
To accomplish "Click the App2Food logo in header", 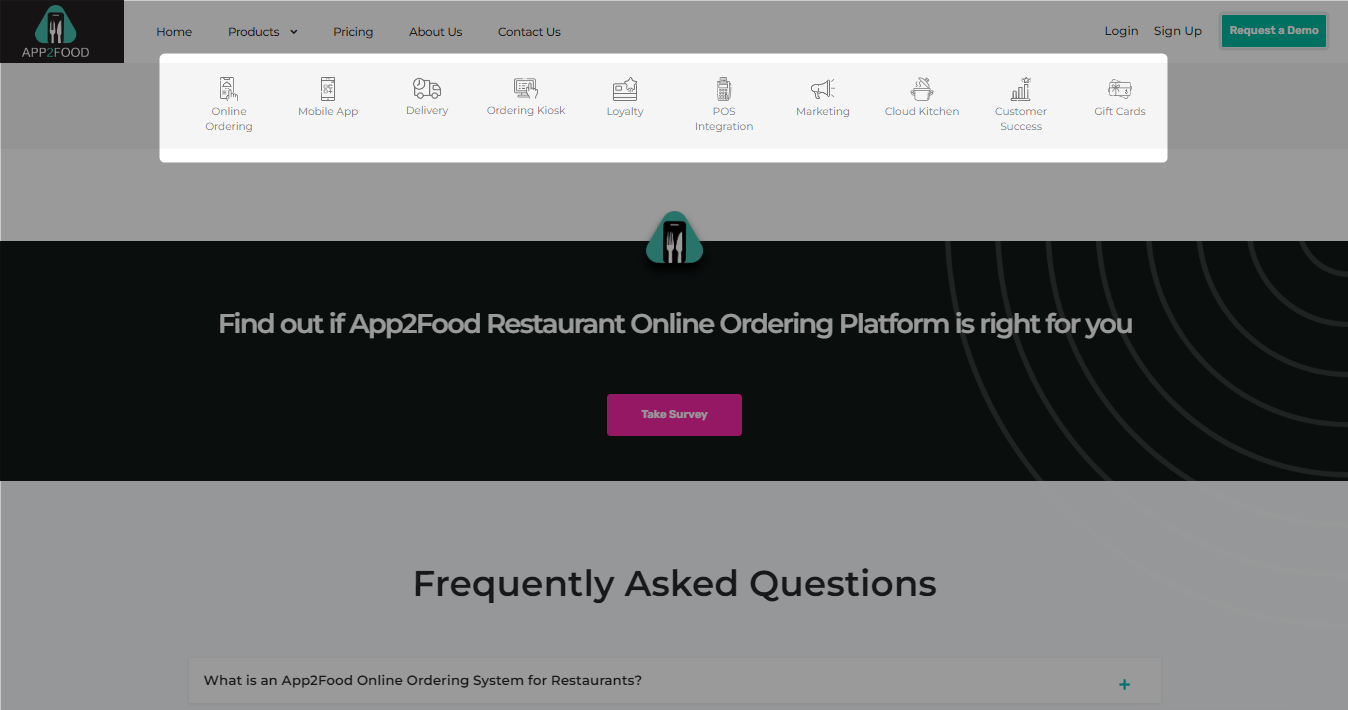I will tap(62, 31).
